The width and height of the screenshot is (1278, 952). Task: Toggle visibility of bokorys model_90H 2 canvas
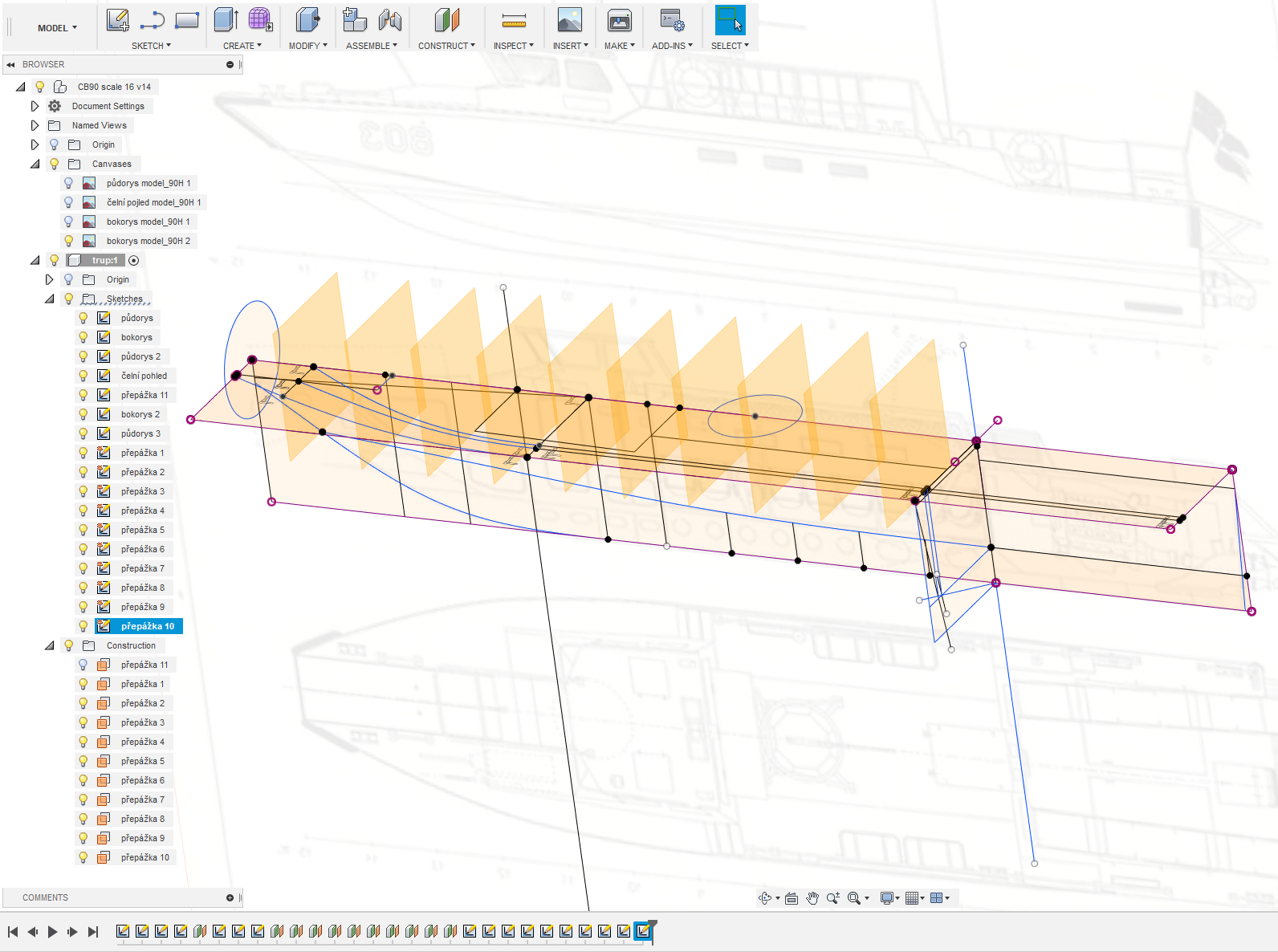point(69,241)
